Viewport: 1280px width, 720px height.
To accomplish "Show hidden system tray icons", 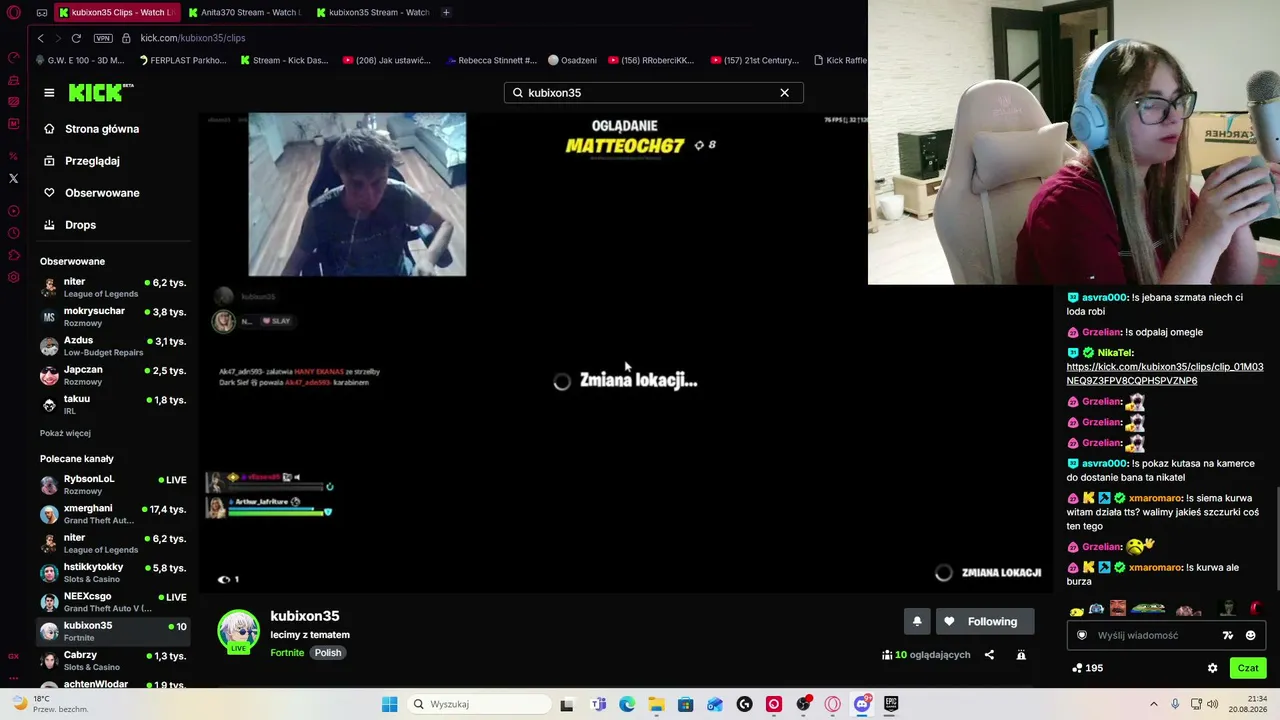I will 1153,704.
